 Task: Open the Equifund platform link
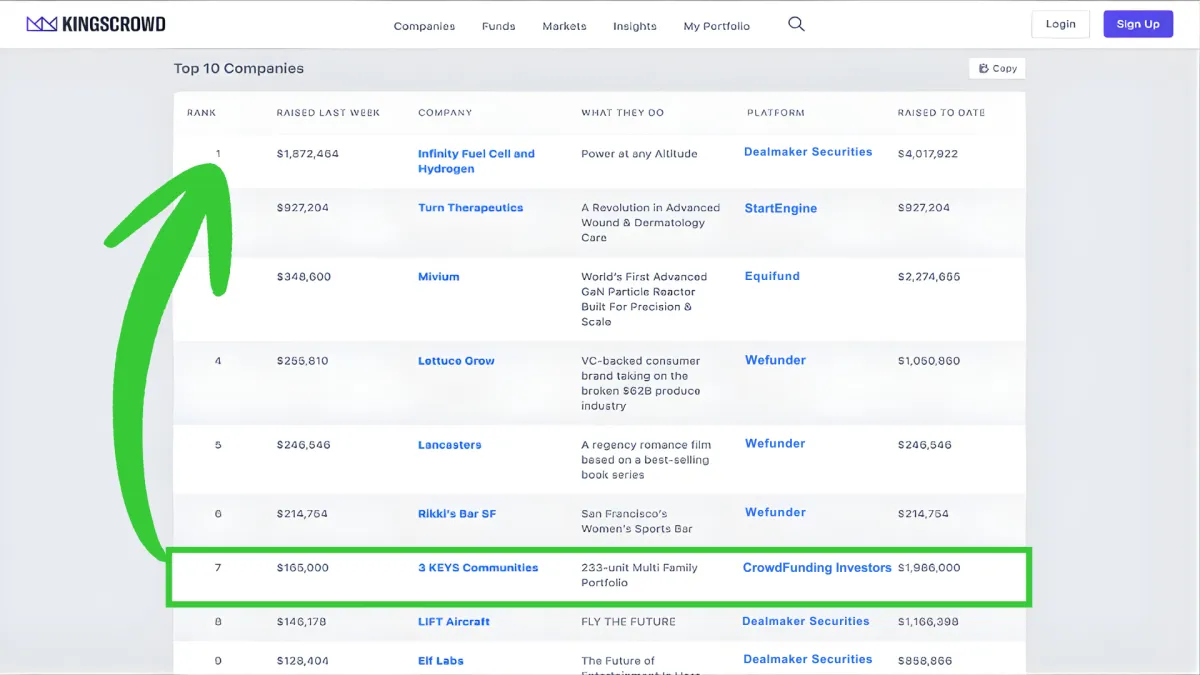[772, 276]
